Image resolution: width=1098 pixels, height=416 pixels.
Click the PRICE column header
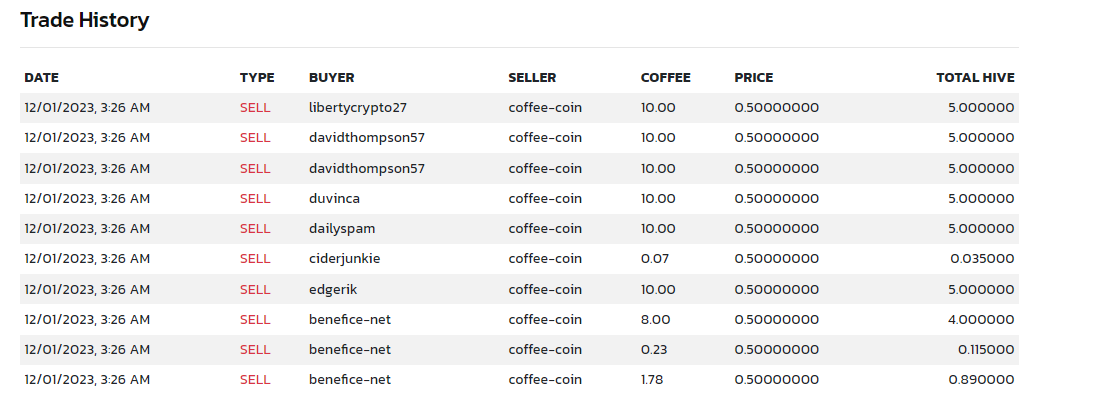[753, 78]
